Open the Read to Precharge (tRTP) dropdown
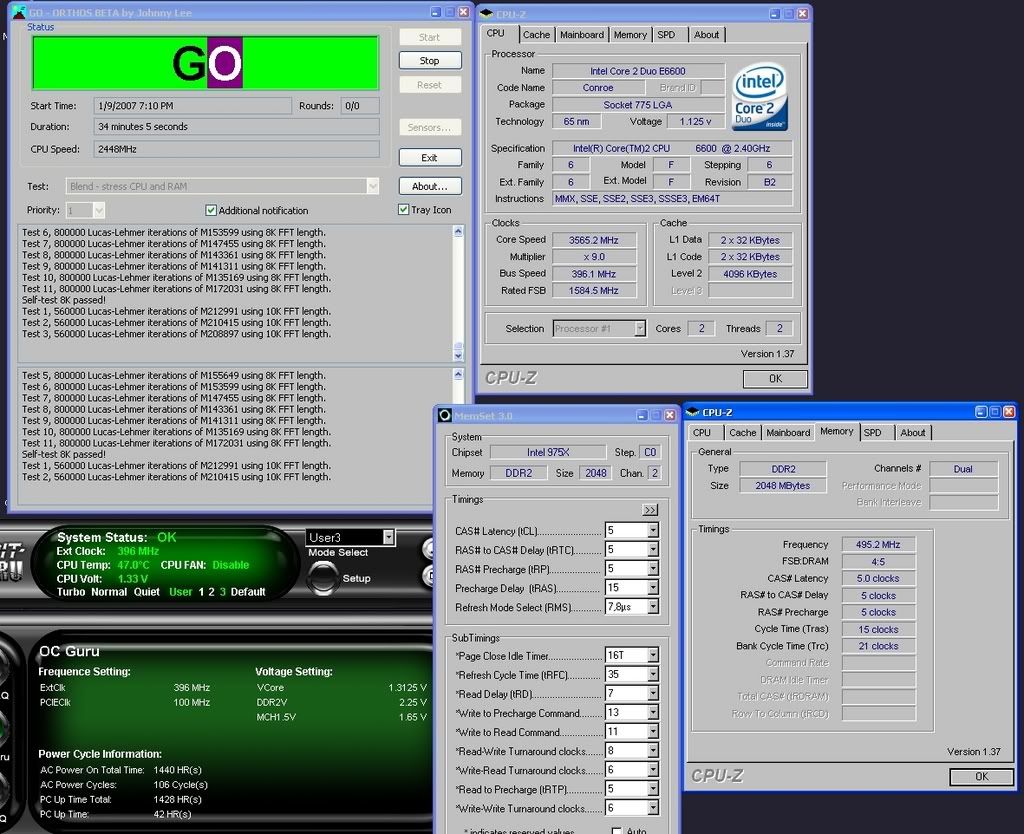Viewport: 1024px width, 834px height. [652, 789]
